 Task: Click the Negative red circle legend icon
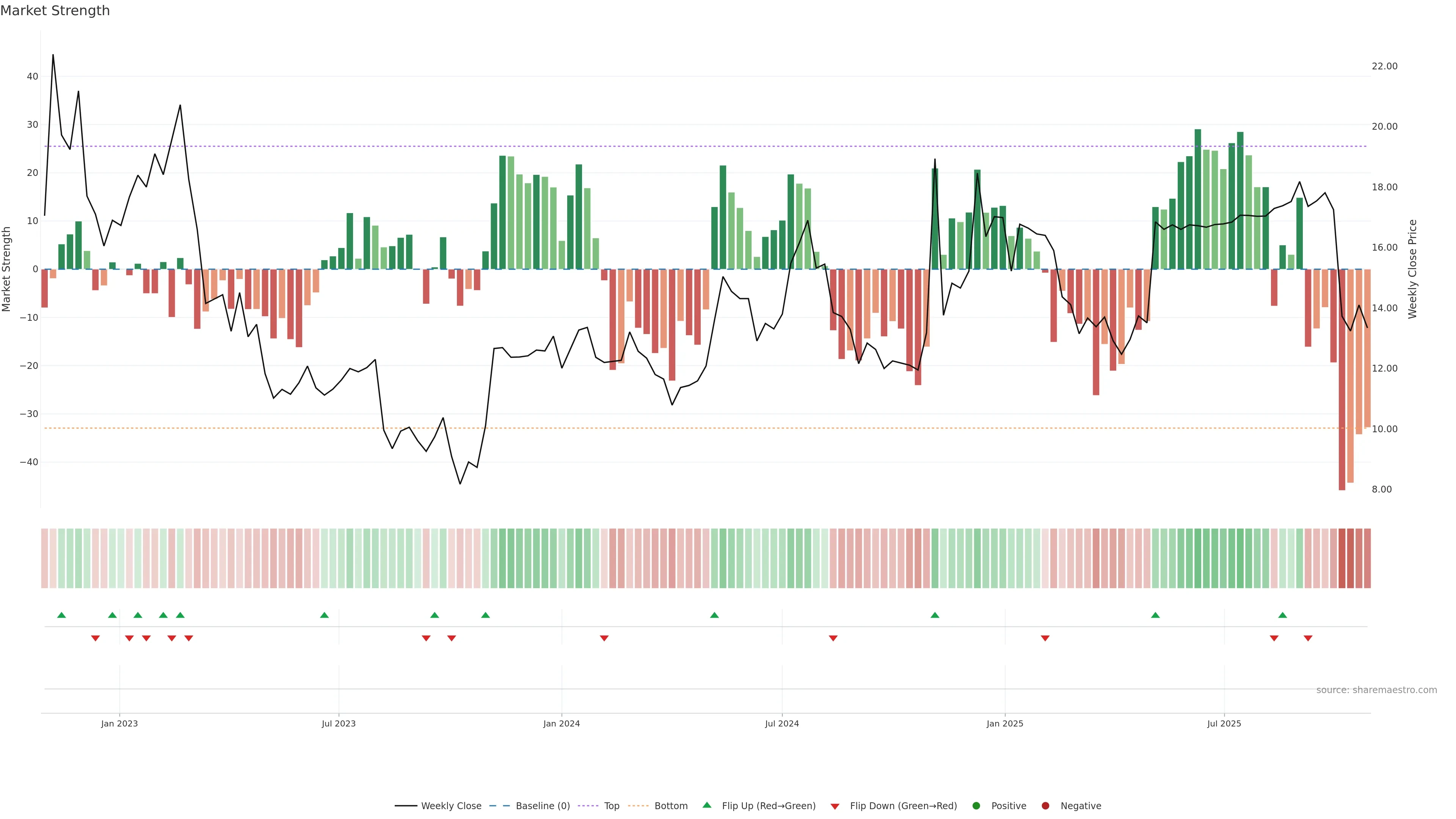tap(1045, 806)
